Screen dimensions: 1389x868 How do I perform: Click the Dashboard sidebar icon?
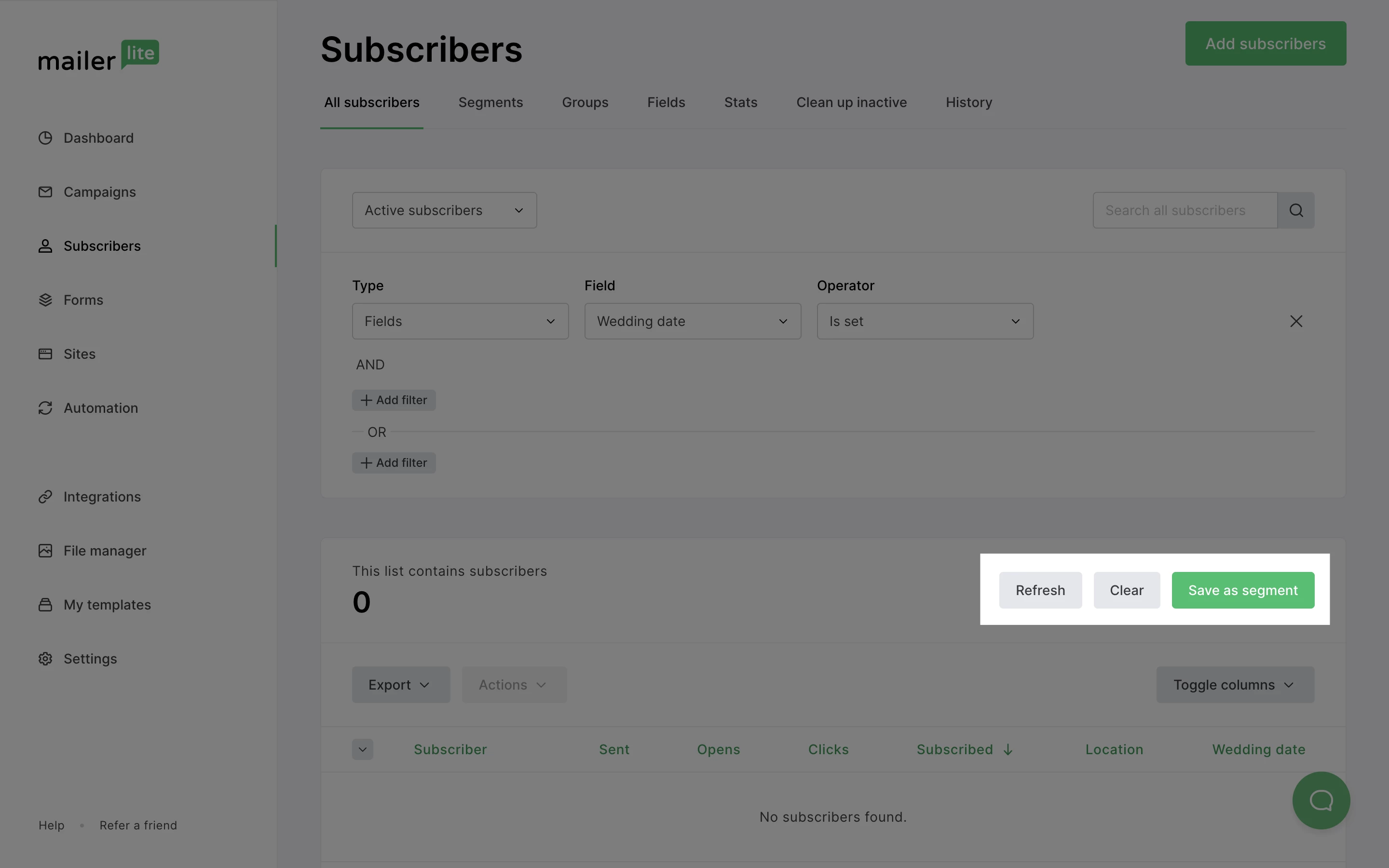(45, 138)
